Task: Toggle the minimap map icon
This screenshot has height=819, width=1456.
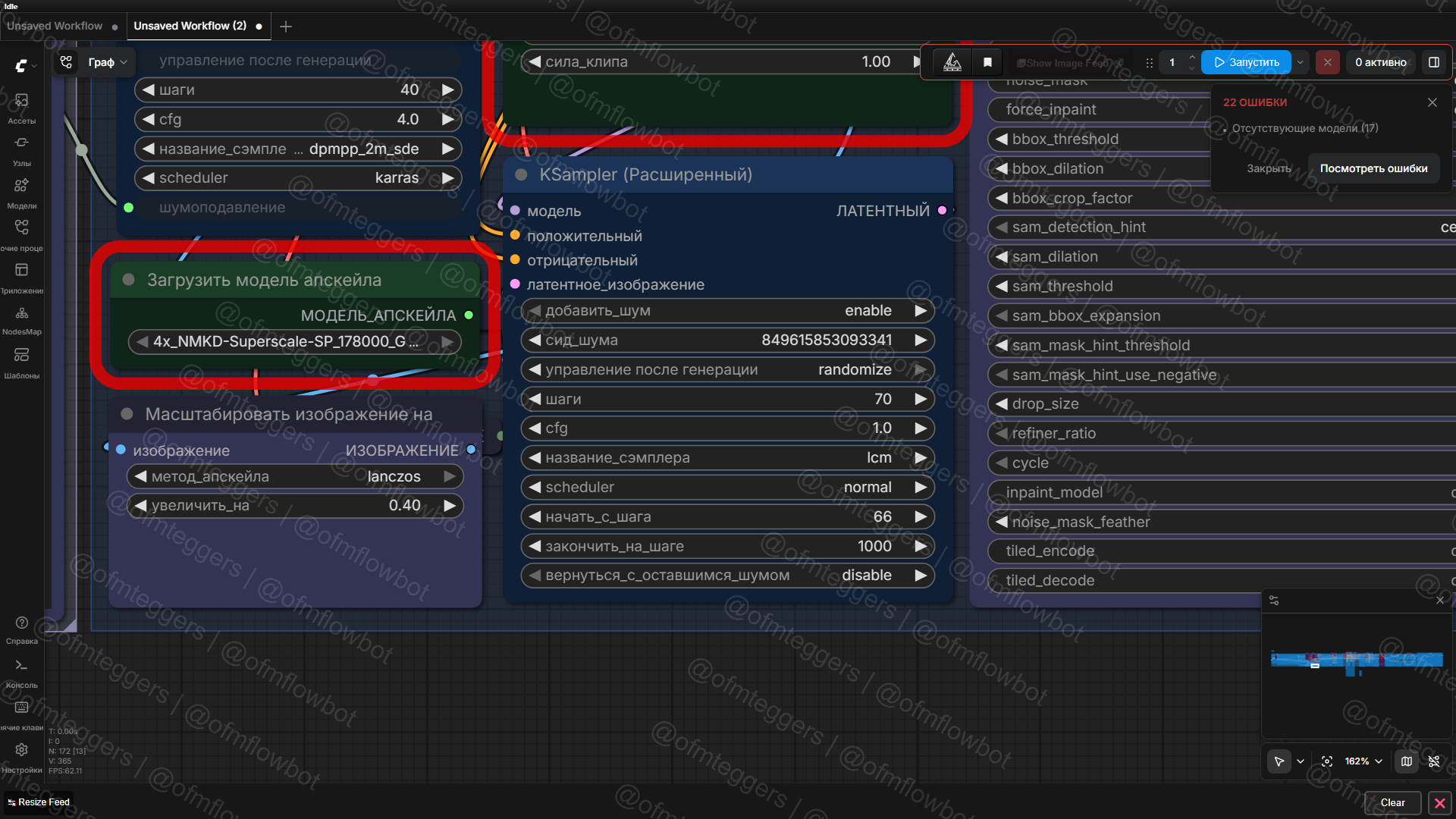Action: point(1407,761)
